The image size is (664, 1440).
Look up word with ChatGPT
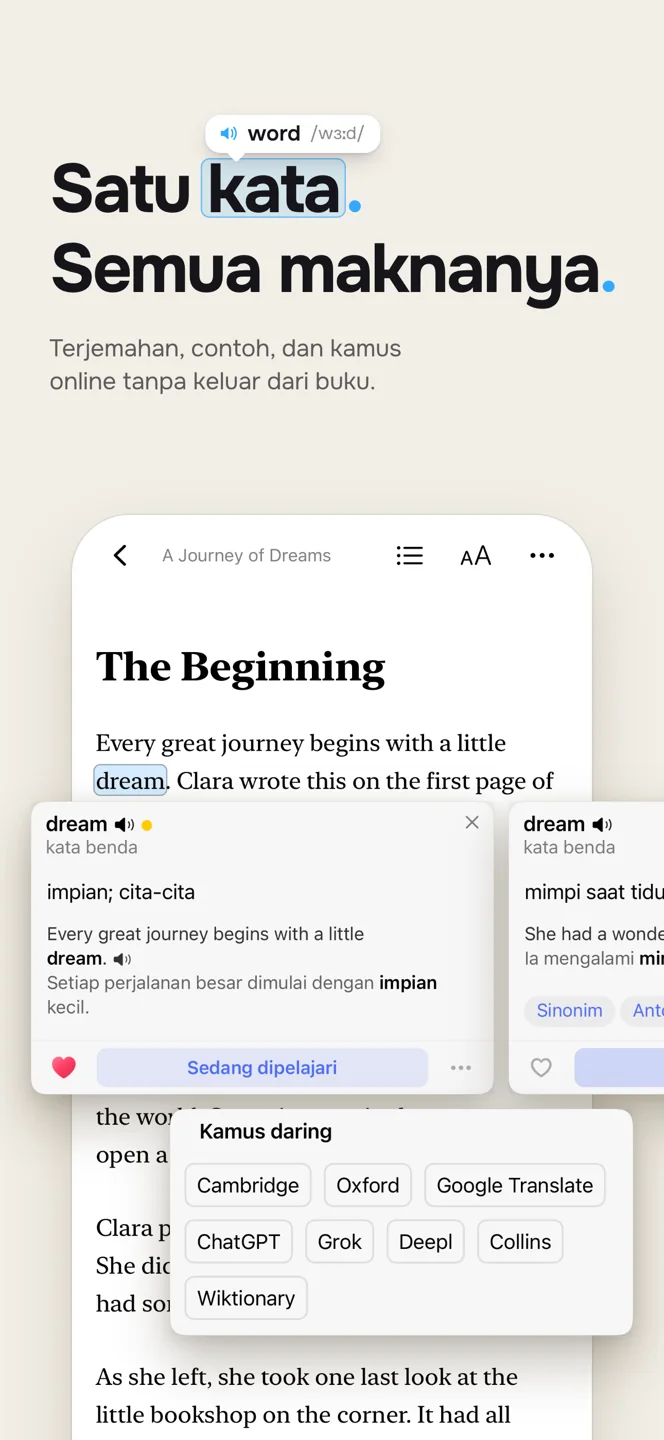point(239,1242)
